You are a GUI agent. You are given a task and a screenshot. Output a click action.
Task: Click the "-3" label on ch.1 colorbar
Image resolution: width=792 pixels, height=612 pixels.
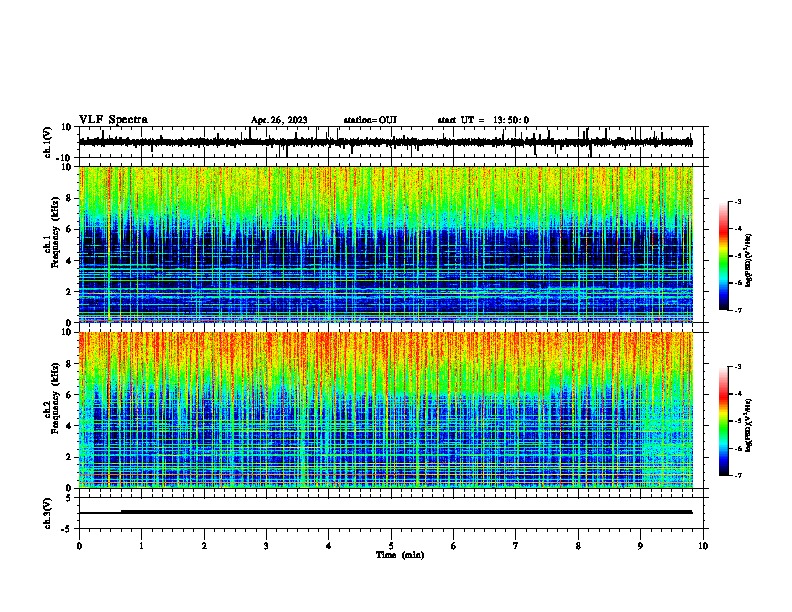(x=738, y=202)
